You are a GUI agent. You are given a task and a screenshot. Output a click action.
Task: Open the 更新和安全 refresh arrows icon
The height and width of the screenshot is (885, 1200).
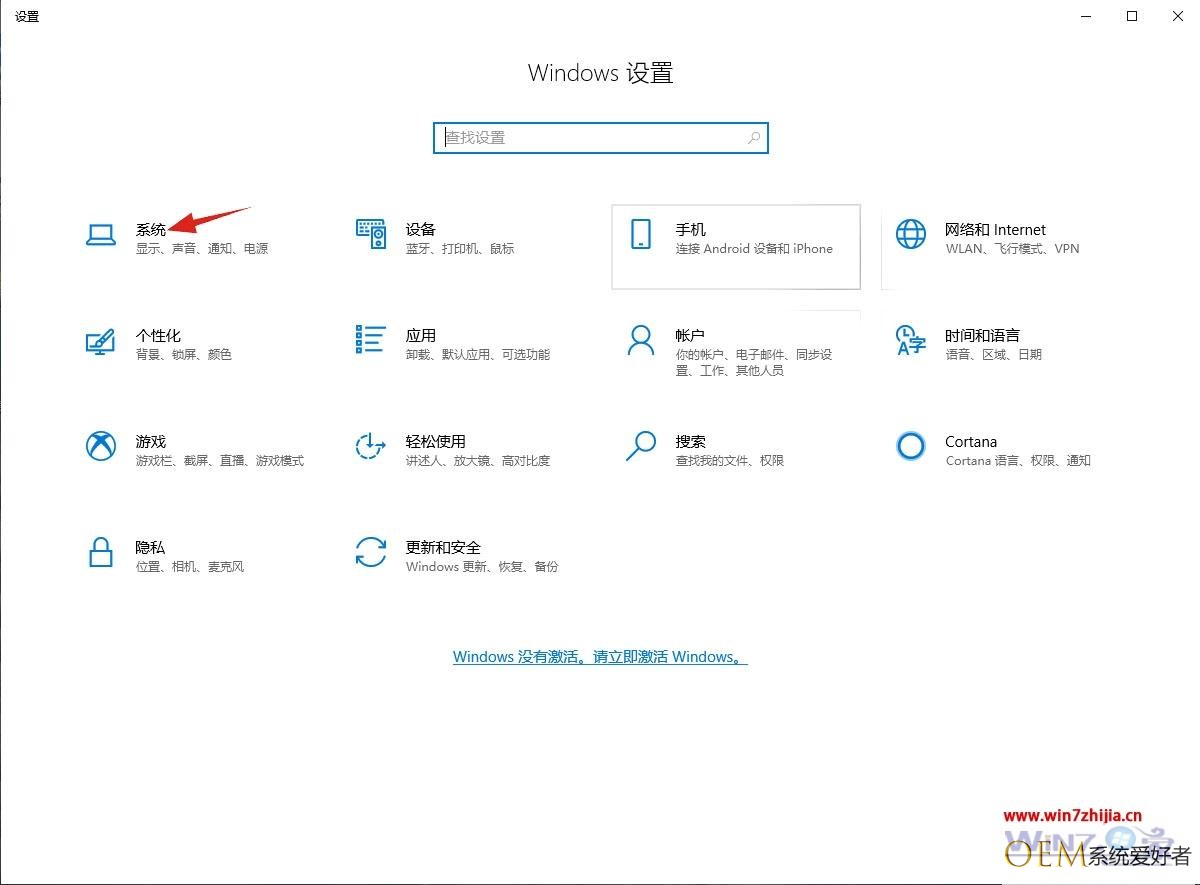(371, 552)
